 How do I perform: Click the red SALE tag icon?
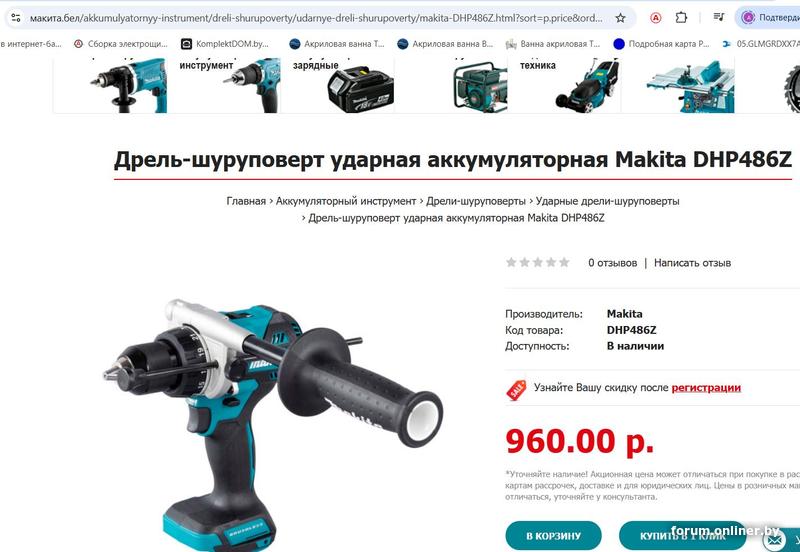point(516,390)
